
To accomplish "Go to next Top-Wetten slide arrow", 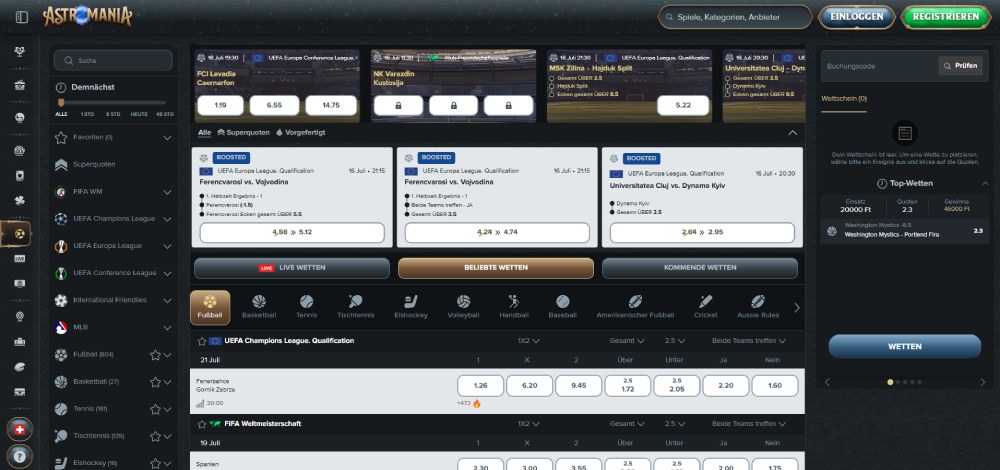I will (x=983, y=382).
